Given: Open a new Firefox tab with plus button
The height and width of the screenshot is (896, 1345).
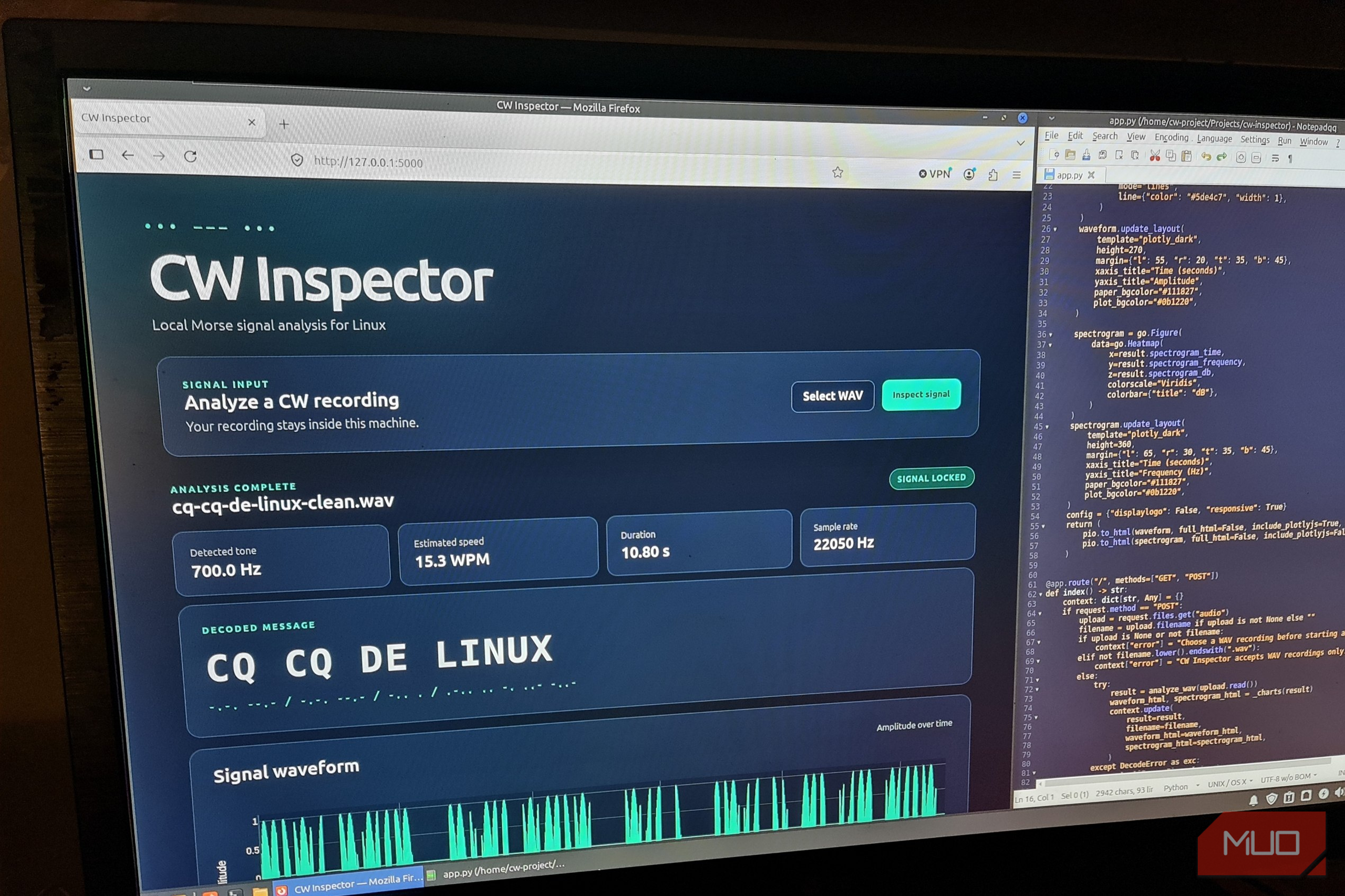Looking at the screenshot, I should [x=284, y=124].
